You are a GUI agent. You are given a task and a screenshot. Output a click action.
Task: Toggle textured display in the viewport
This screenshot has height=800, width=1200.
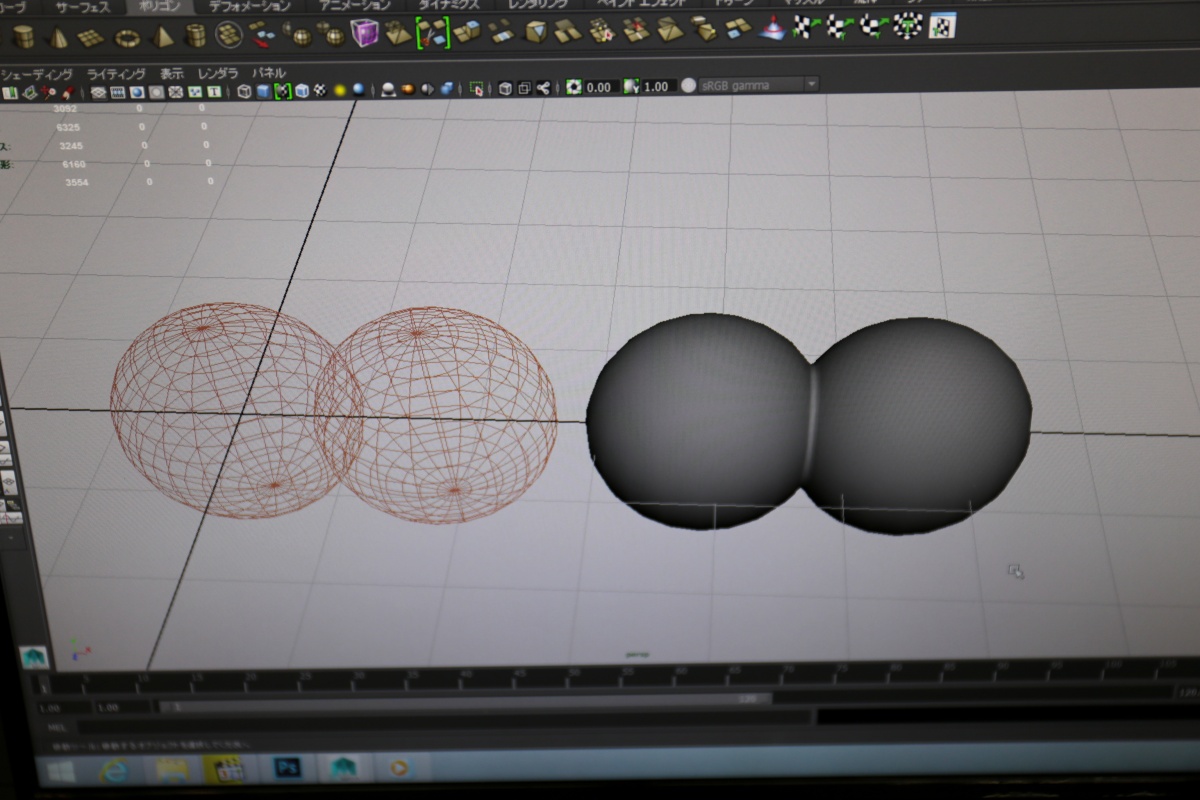tap(319, 90)
